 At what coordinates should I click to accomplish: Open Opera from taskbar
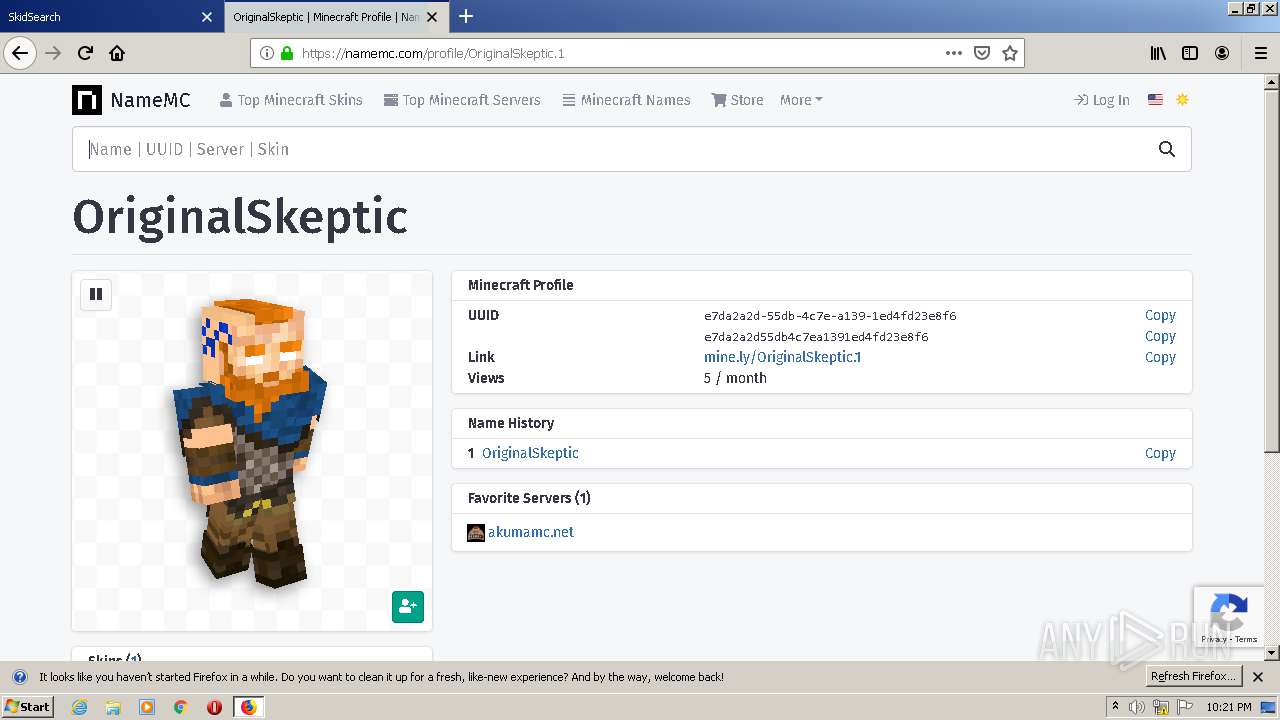coord(214,707)
